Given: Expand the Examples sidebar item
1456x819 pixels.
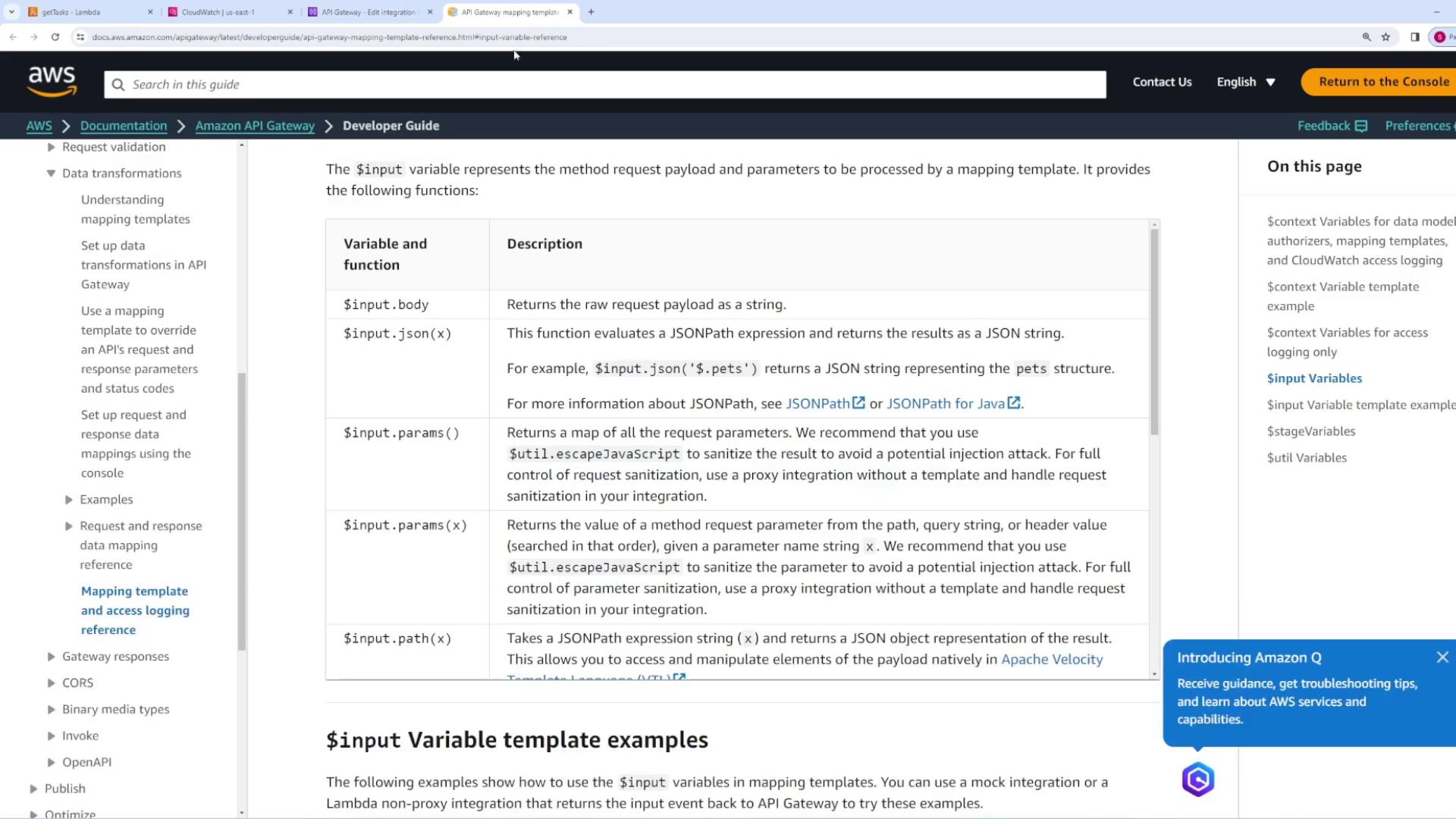Looking at the screenshot, I should pos(68,500).
